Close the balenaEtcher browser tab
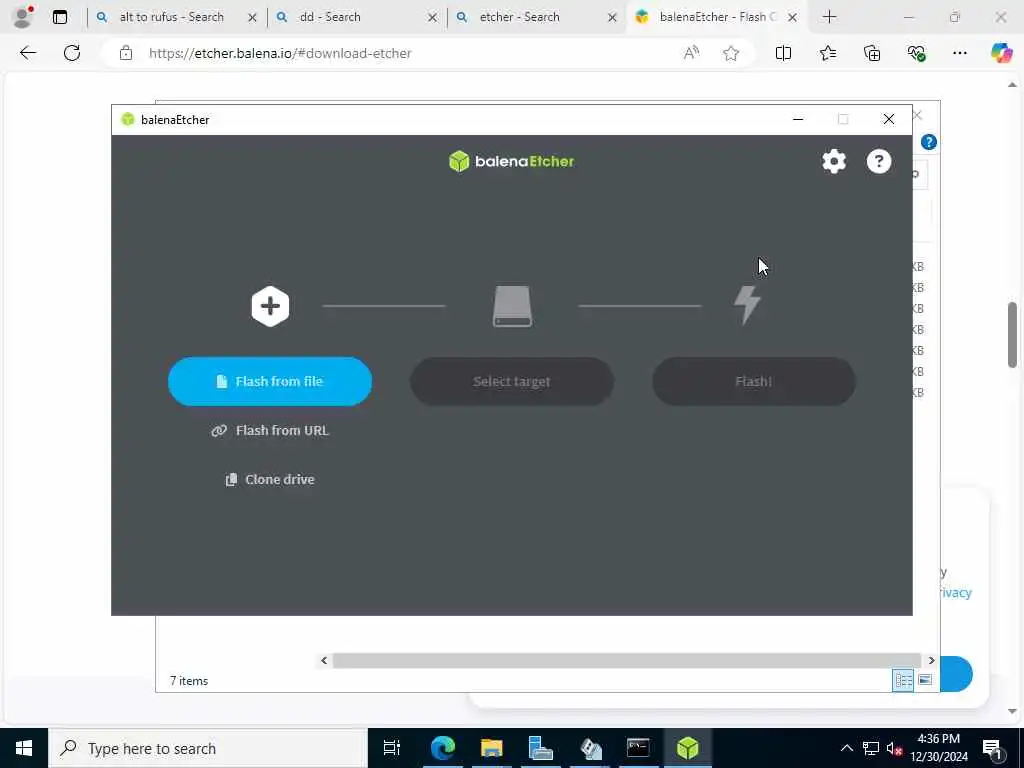The width and height of the screenshot is (1024, 768). point(792,18)
